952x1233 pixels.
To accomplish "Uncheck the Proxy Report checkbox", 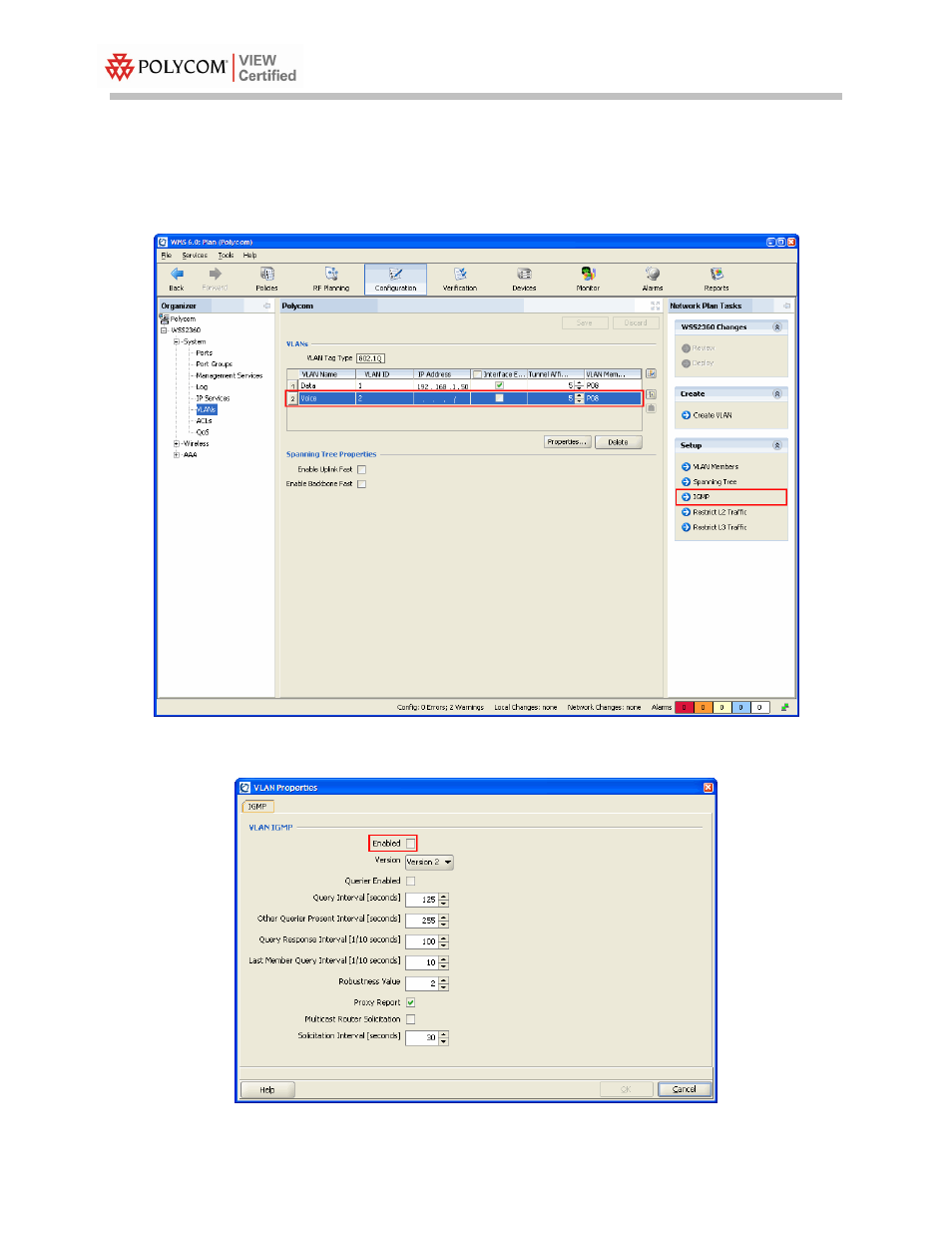I will pyautogui.click(x=410, y=1002).
